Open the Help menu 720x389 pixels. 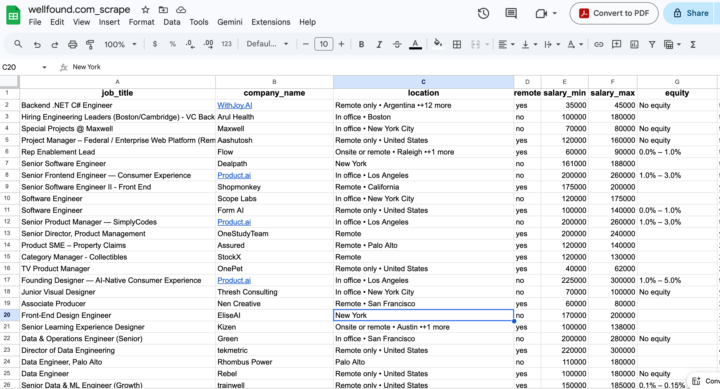pos(307,22)
